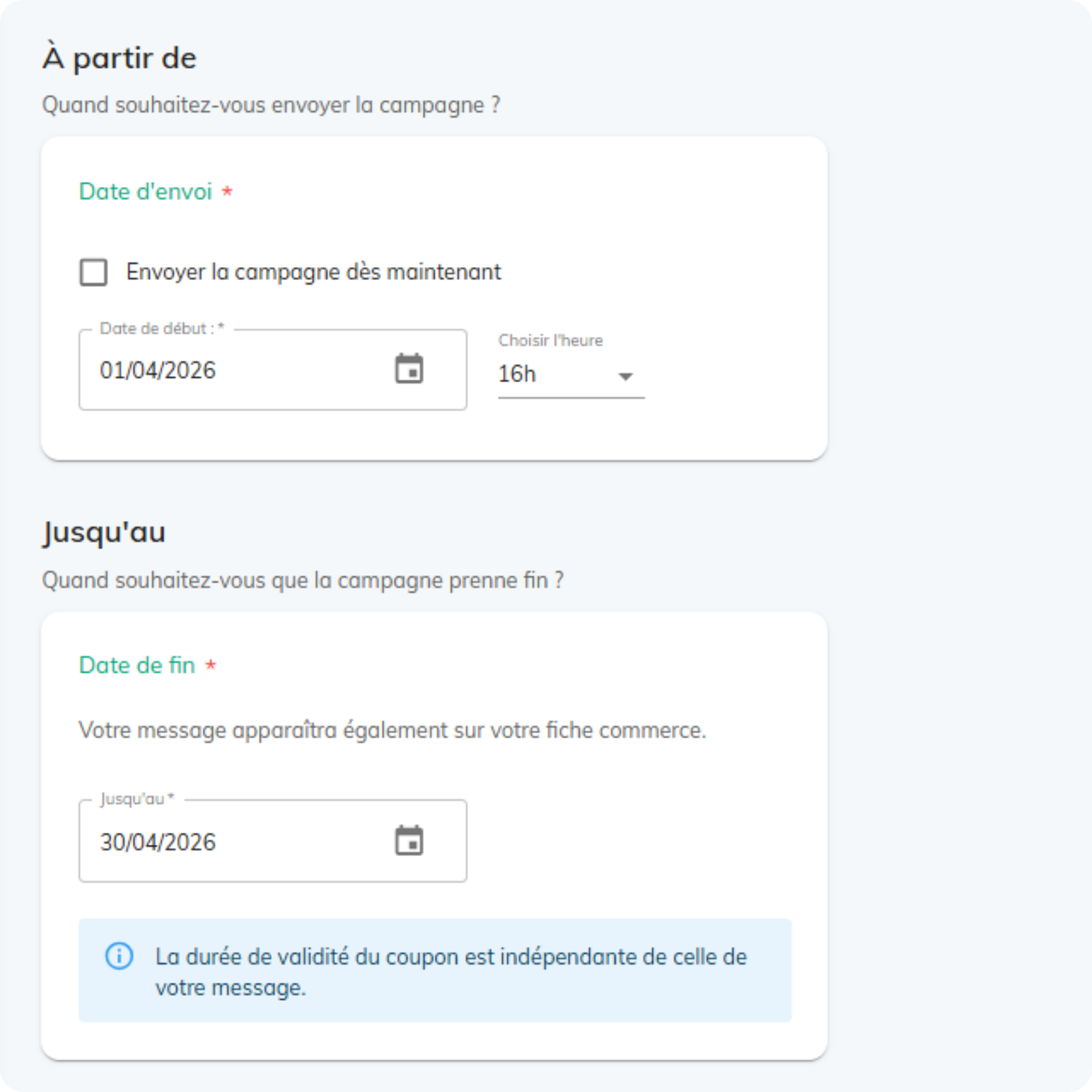Viewport: 1092px width, 1092px height.
Task: Tick the 'Envoyer la campagne dès maintenant' checkbox
Action: tap(93, 272)
